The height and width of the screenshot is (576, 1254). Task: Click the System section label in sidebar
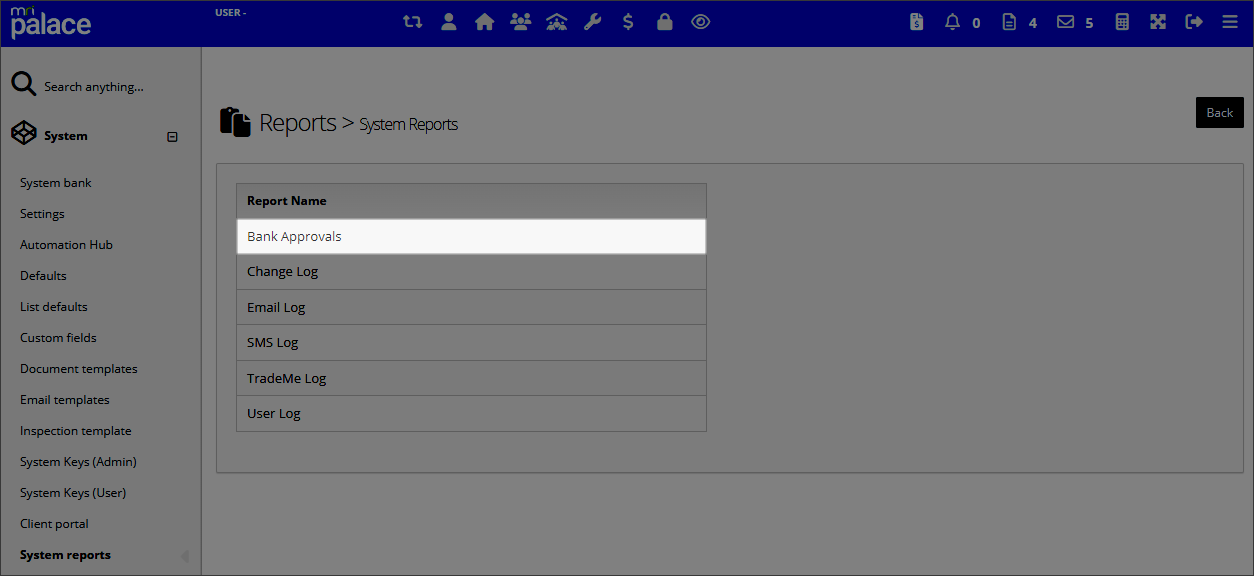pos(66,136)
